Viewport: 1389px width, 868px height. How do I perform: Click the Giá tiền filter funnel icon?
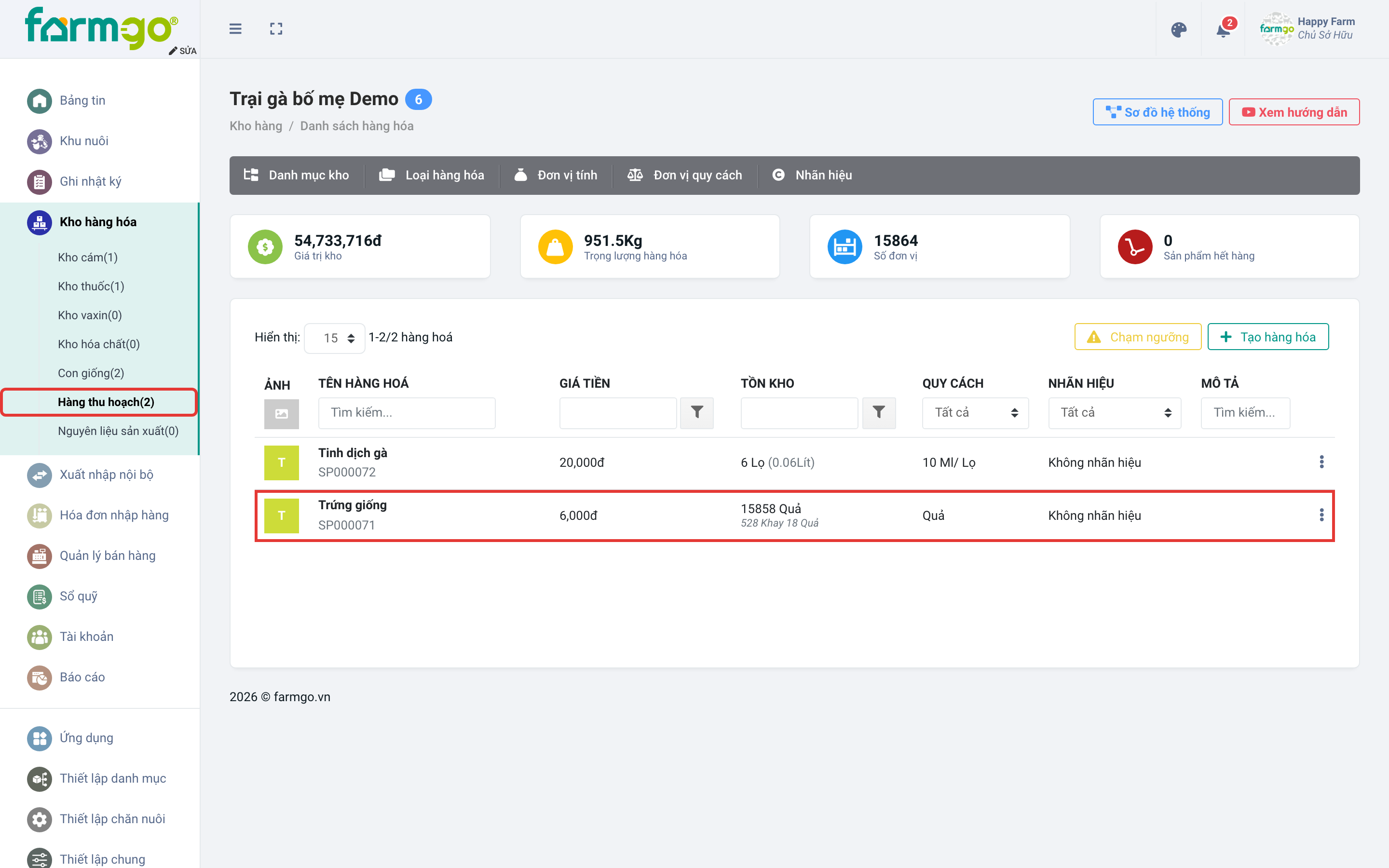[x=696, y=413]
